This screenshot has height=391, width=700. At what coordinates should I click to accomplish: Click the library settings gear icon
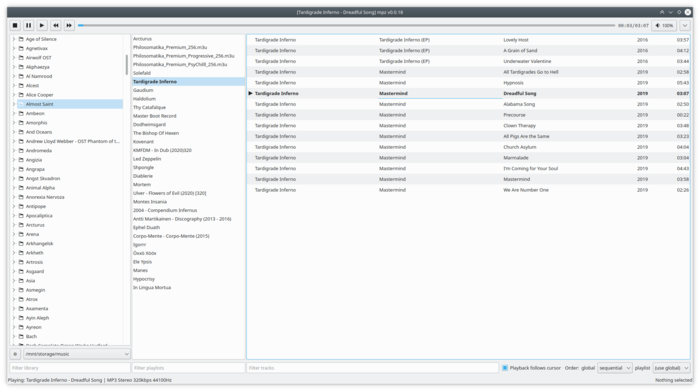(15, 354)
